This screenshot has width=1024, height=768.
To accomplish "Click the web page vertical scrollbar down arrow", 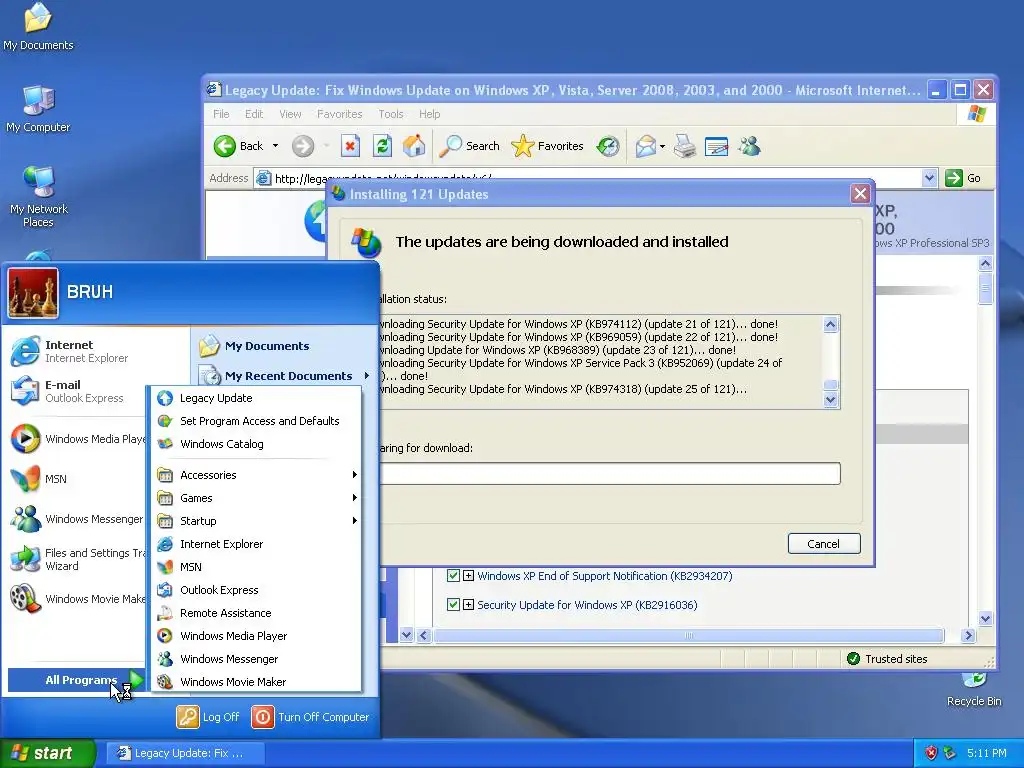I will tap(985, 618).
